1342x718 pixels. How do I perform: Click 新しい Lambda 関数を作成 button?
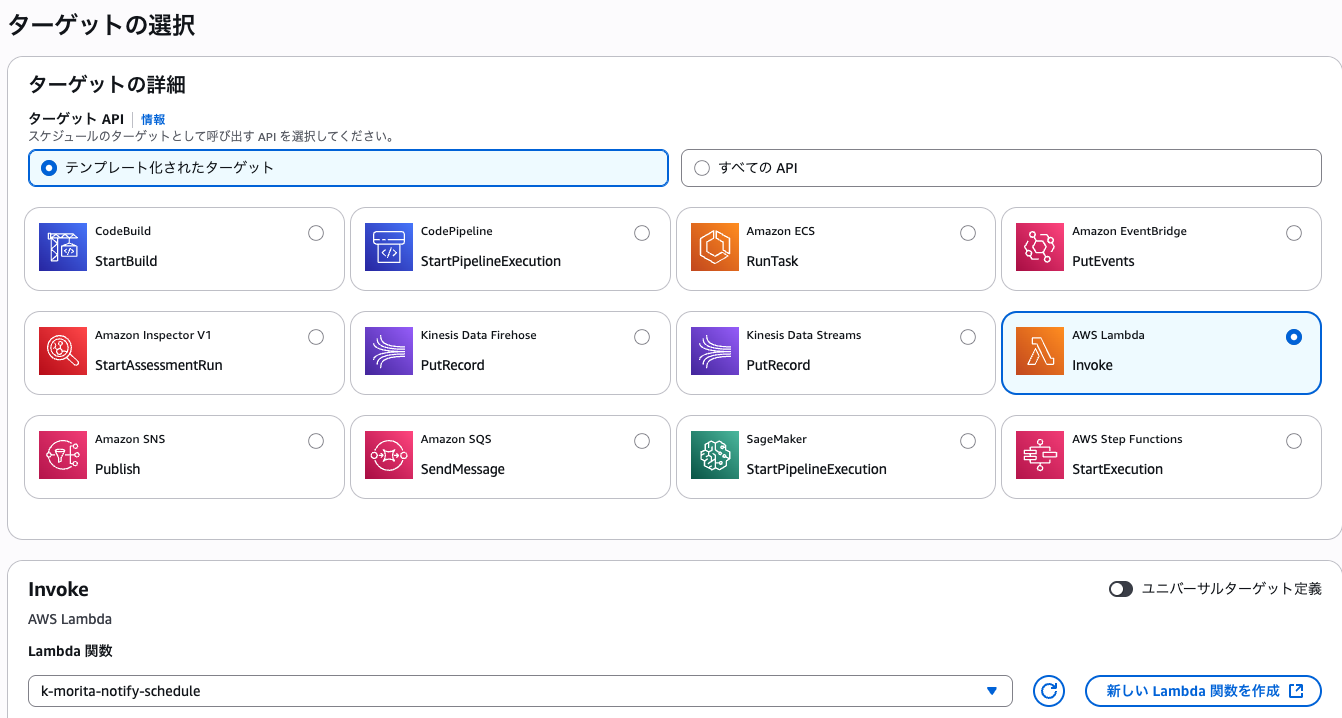(x=1203, y=691)
